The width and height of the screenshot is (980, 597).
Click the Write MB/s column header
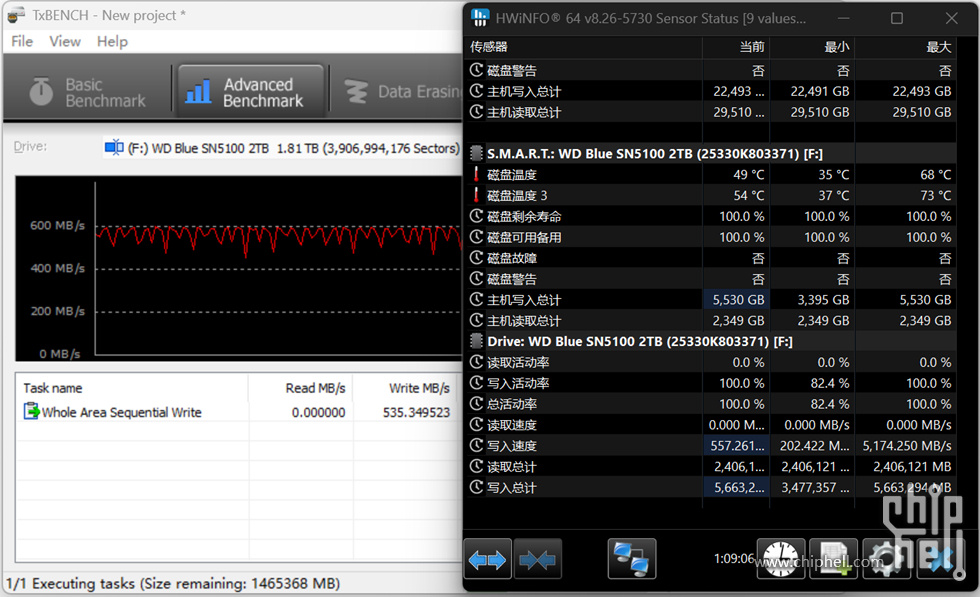pos(419,388)
